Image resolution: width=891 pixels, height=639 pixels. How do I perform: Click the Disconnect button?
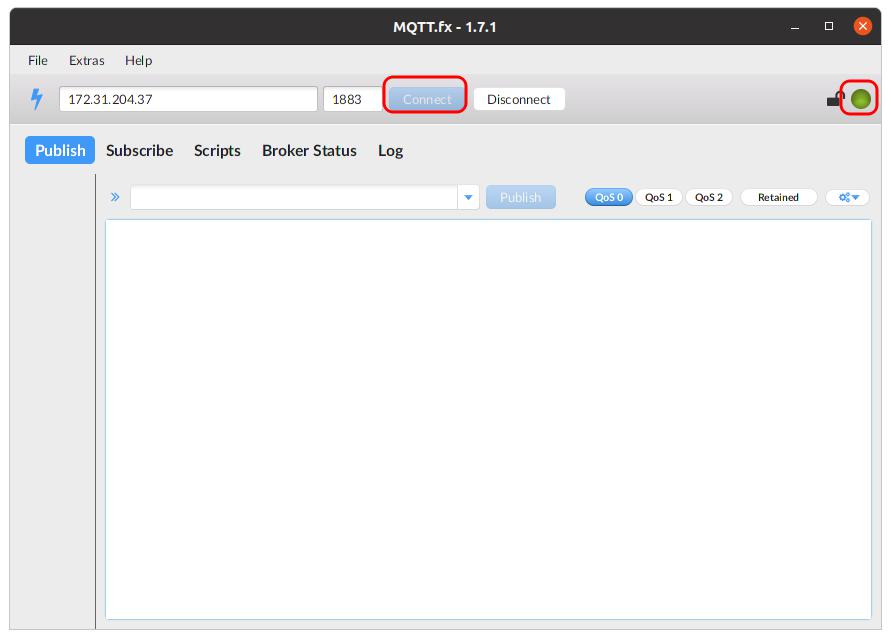519,99
